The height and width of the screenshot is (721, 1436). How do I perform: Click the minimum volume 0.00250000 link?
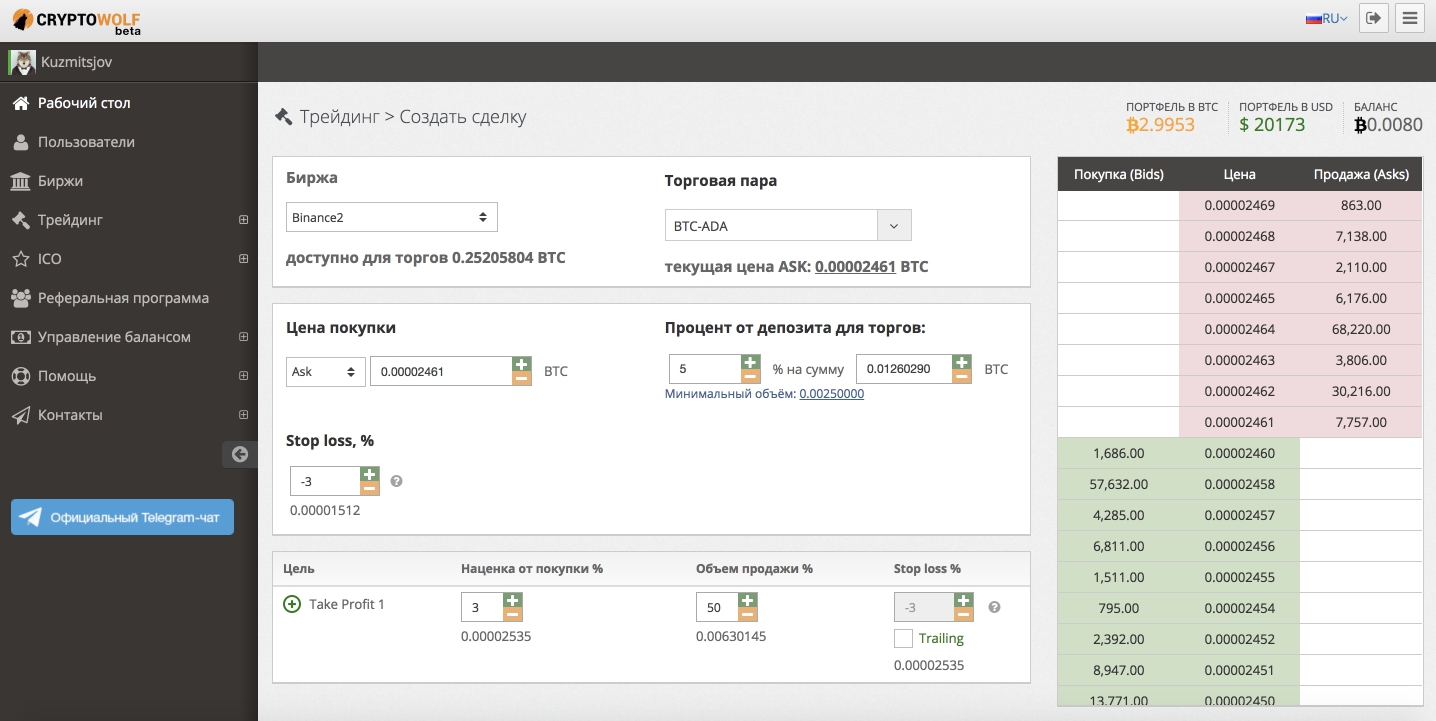pyautogui.click(x=831, y=394)
